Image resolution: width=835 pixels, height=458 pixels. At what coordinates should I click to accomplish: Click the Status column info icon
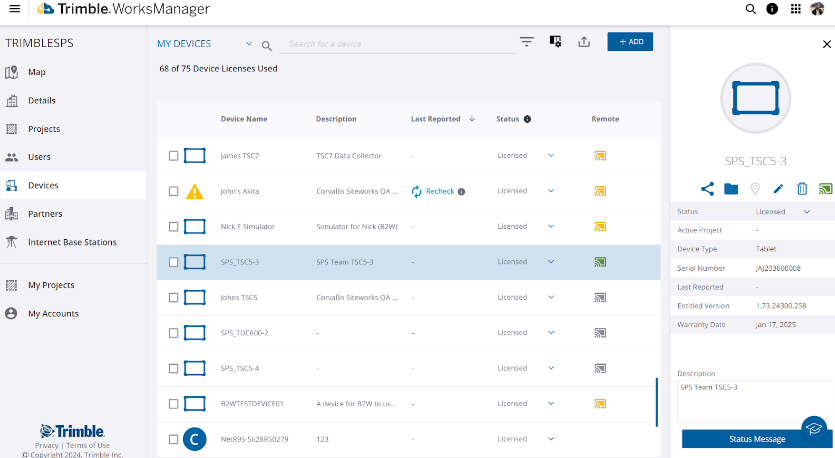(527, 119)
